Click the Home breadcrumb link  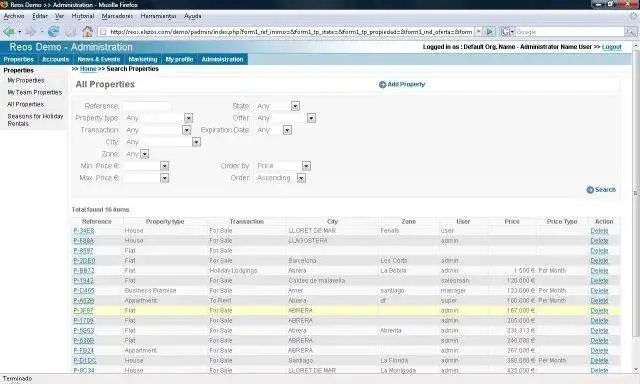tap(88, 69)
